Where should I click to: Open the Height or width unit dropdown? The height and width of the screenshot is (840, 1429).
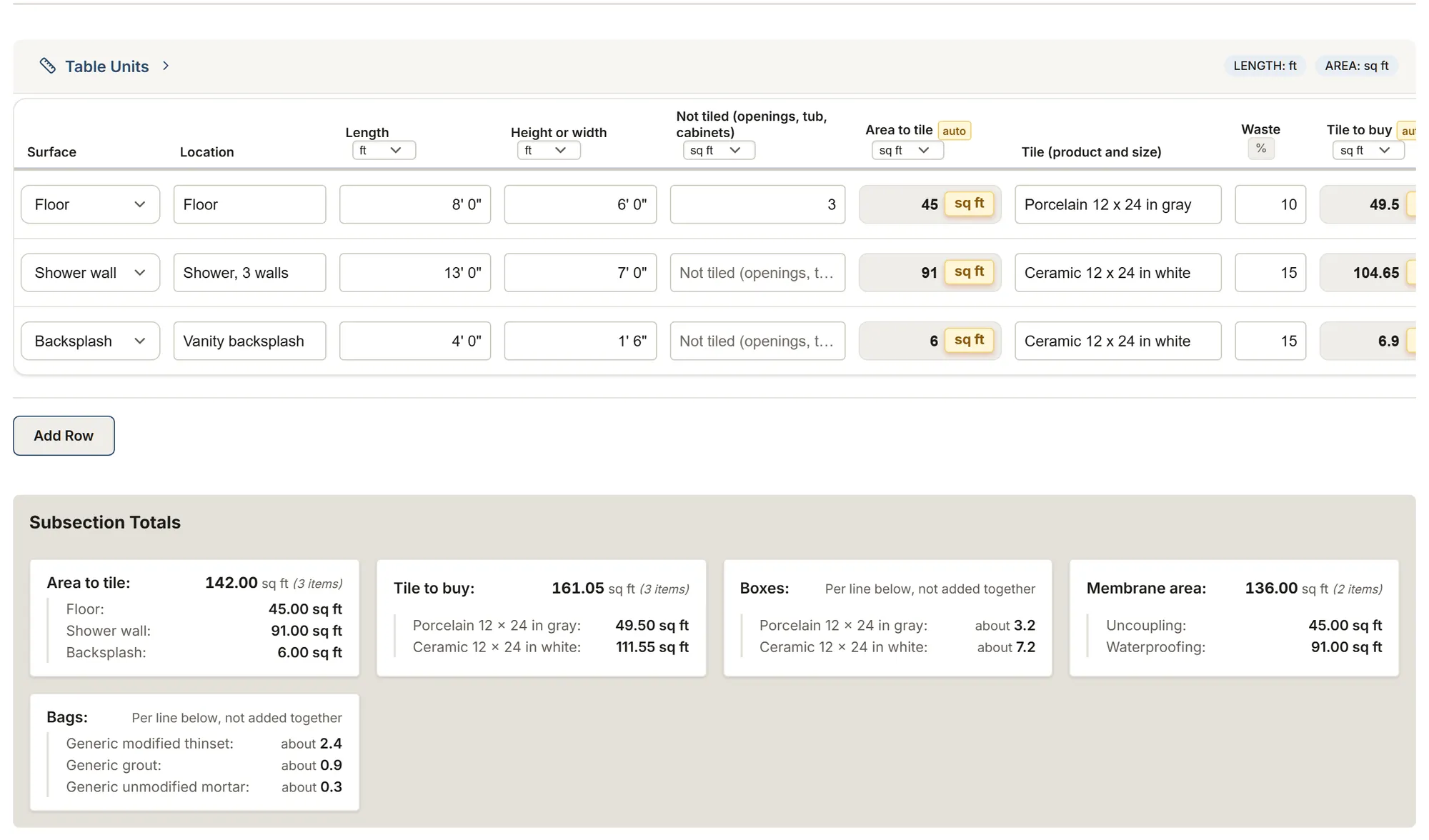click(x=549, y=150)
